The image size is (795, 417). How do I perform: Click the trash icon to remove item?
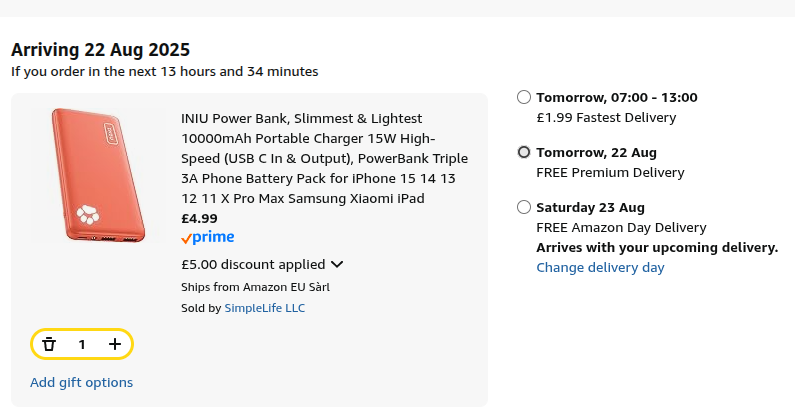49,344
